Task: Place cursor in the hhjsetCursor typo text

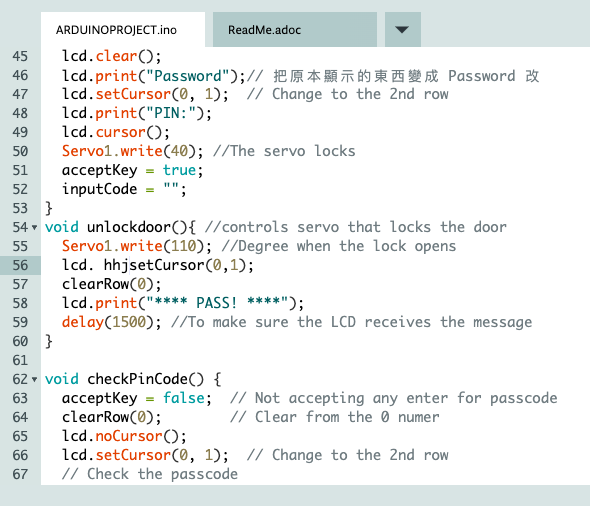Action: [154, 265]
